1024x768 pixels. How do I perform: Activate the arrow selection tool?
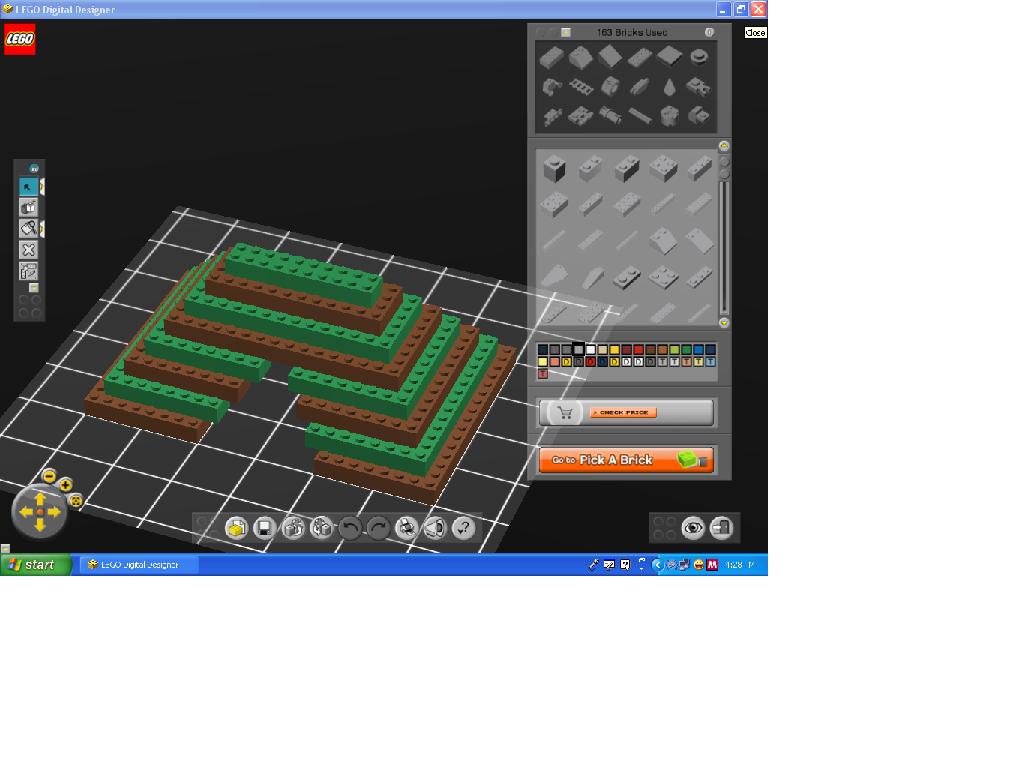pos(28,187)
